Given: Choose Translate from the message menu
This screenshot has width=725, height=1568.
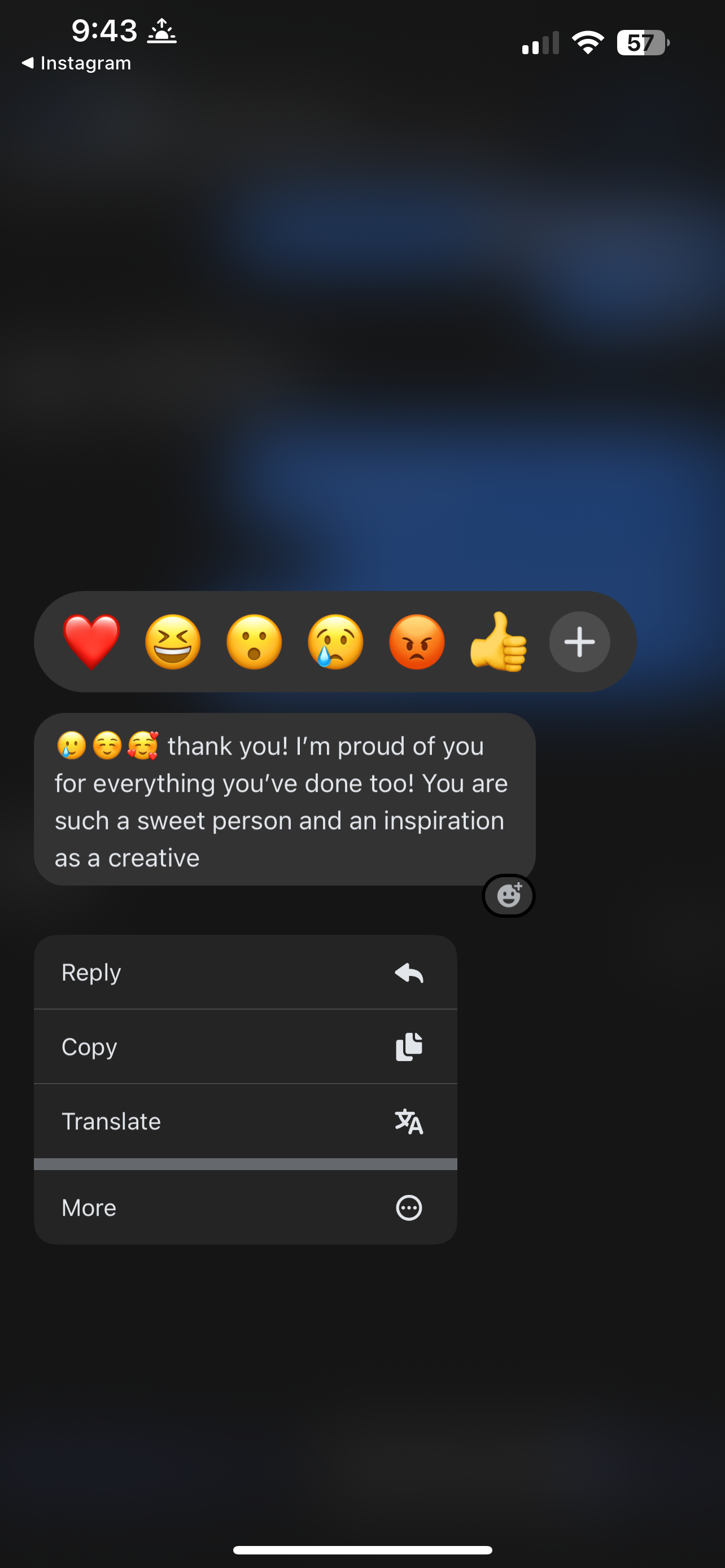Looking at the screenshot, I should pos(245,1120).
